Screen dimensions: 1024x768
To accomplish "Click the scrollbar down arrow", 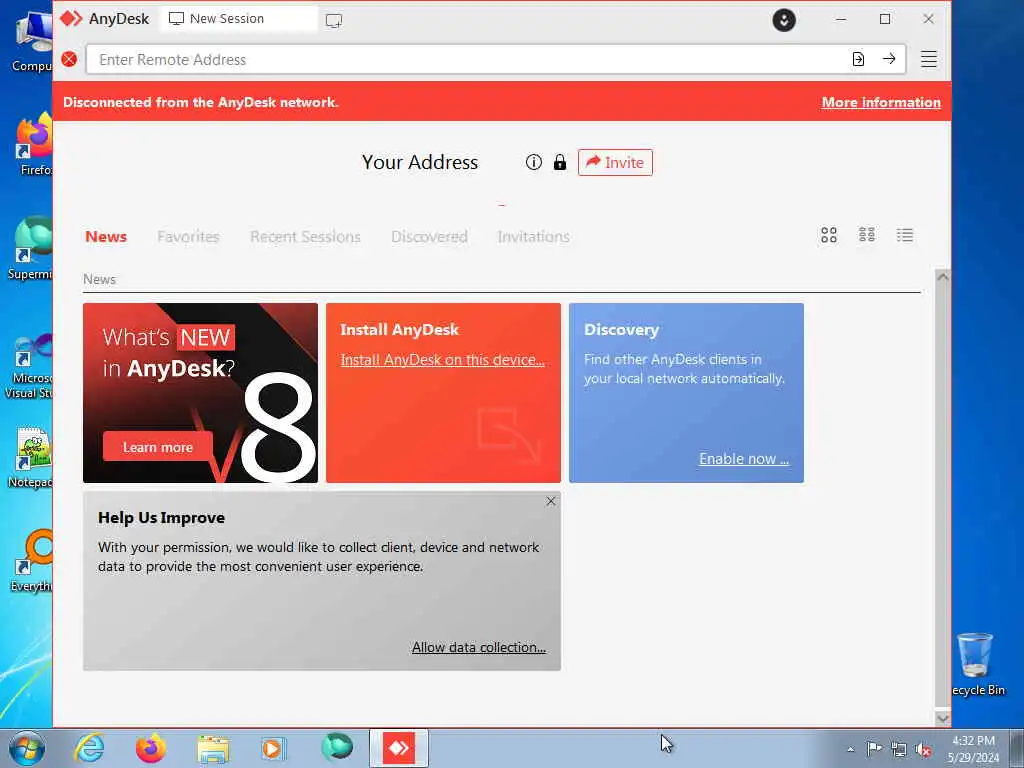I will pos(942,718).
